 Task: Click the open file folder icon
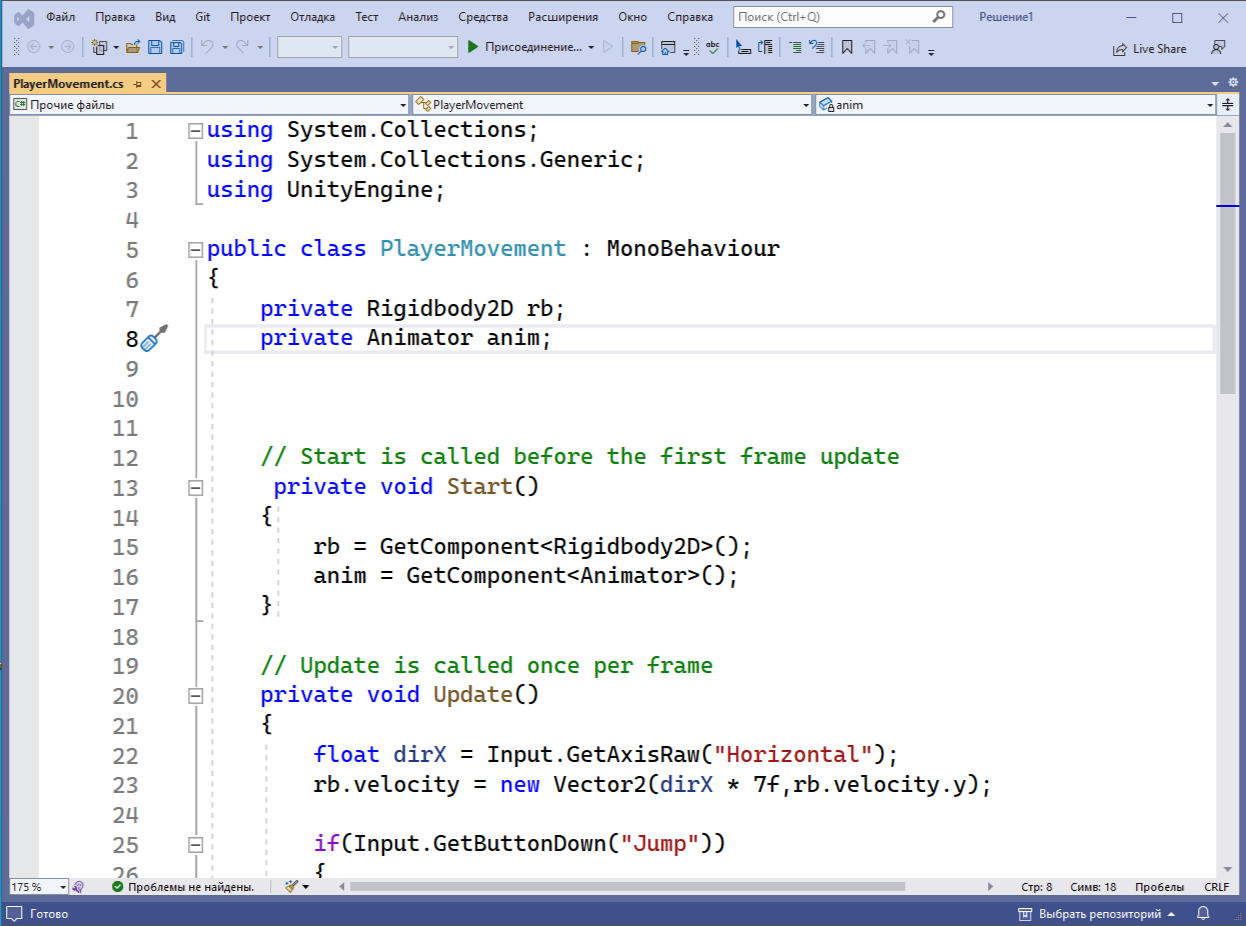point(135,47)
